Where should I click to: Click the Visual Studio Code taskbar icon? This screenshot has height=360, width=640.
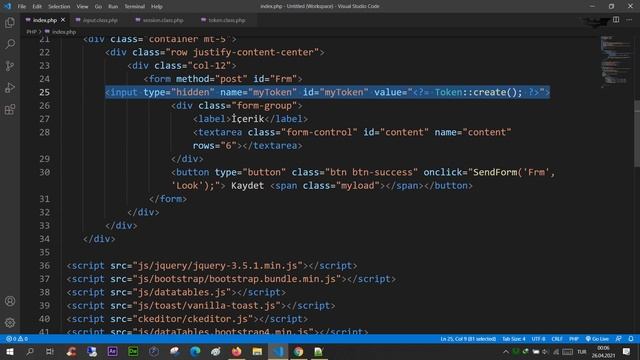[x=278, y=351]
